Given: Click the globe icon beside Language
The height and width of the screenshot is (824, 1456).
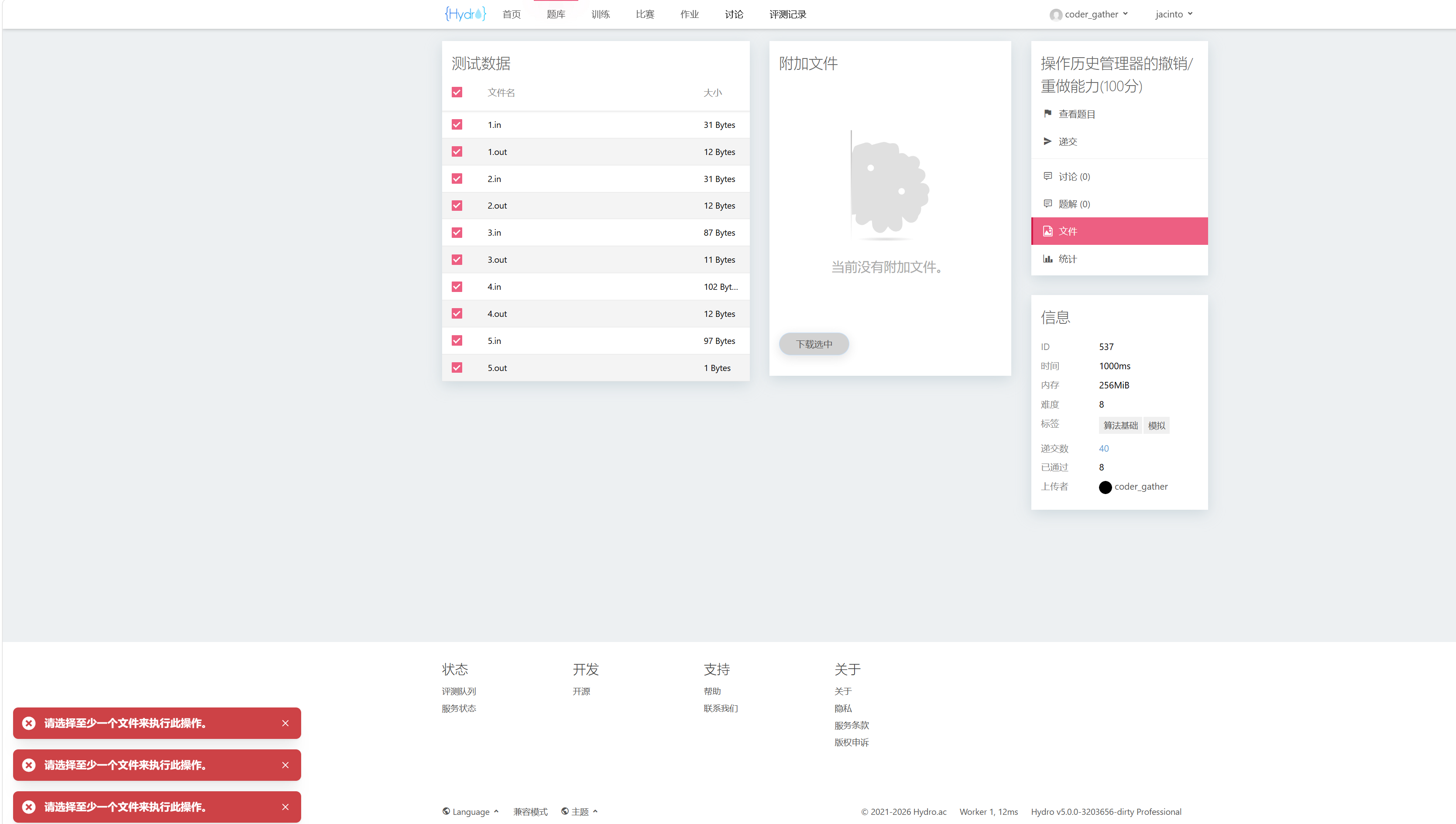Looking at the screenshot, I should [446, 811].
